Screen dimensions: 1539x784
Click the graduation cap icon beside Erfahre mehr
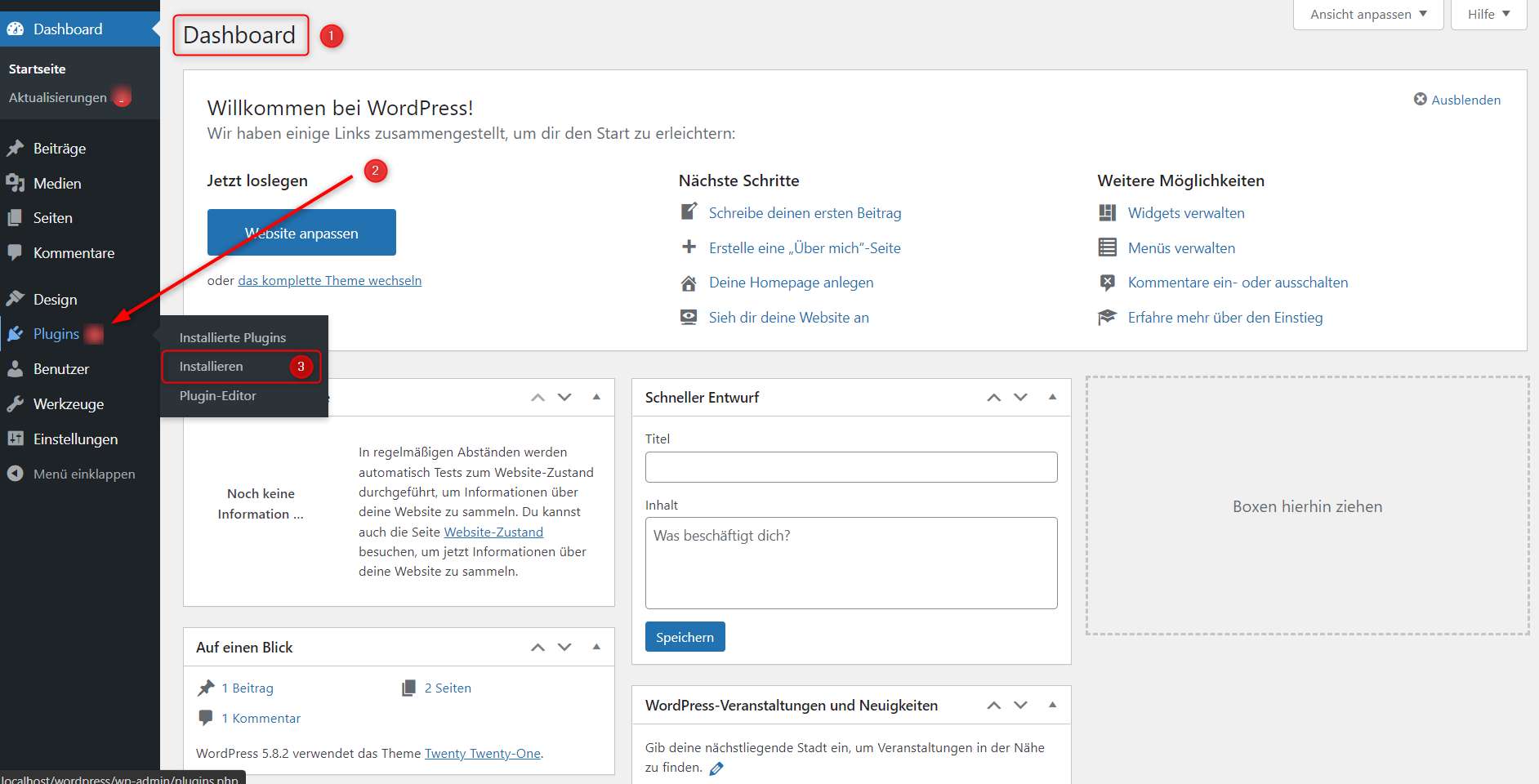coord(1108,318)
